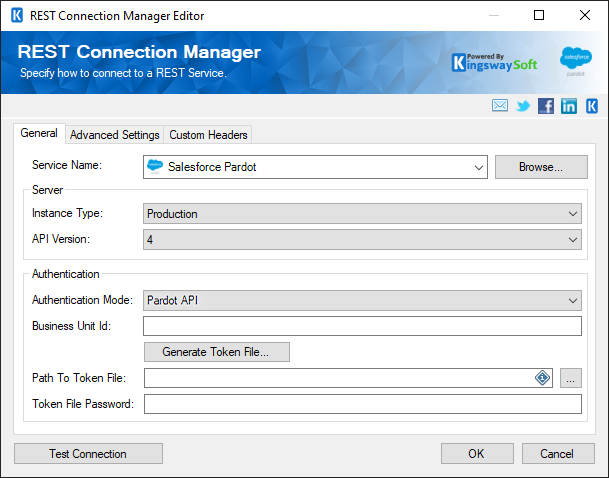Focus the Token File Password field
The image size is (609, 478).
point(363,404)
